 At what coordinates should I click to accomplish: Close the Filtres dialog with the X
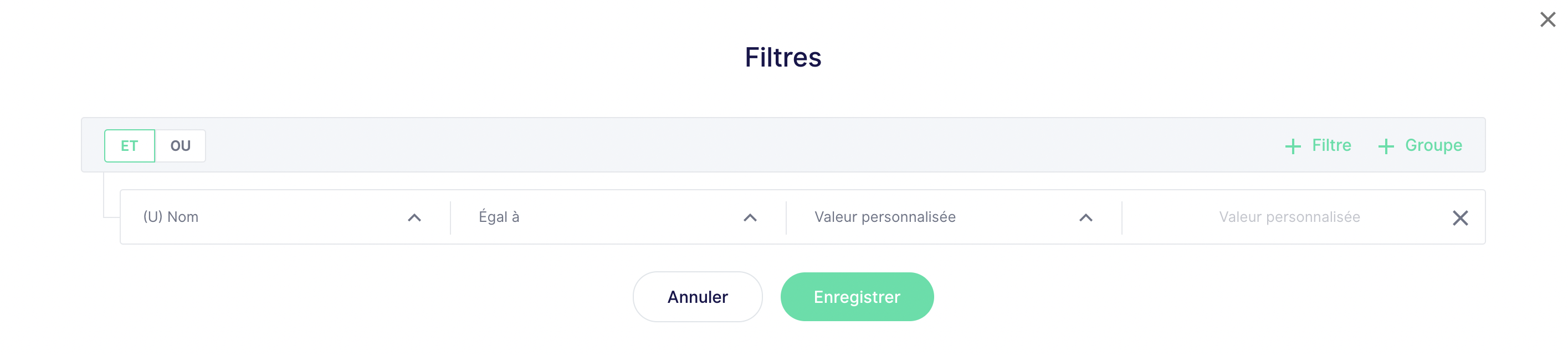1547,19
